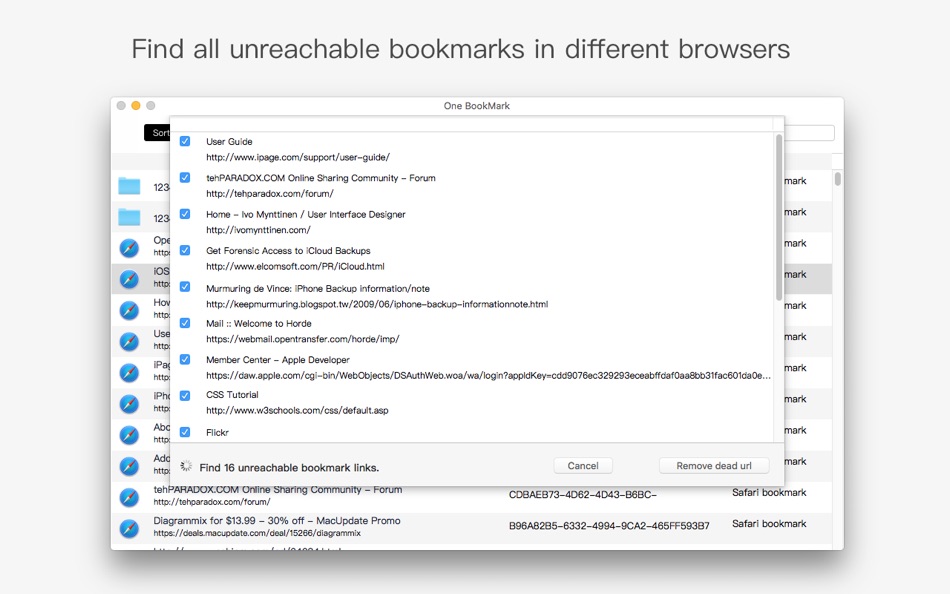
Task: Click Safari icon of the Use bookmark
Action: [129, 341]
